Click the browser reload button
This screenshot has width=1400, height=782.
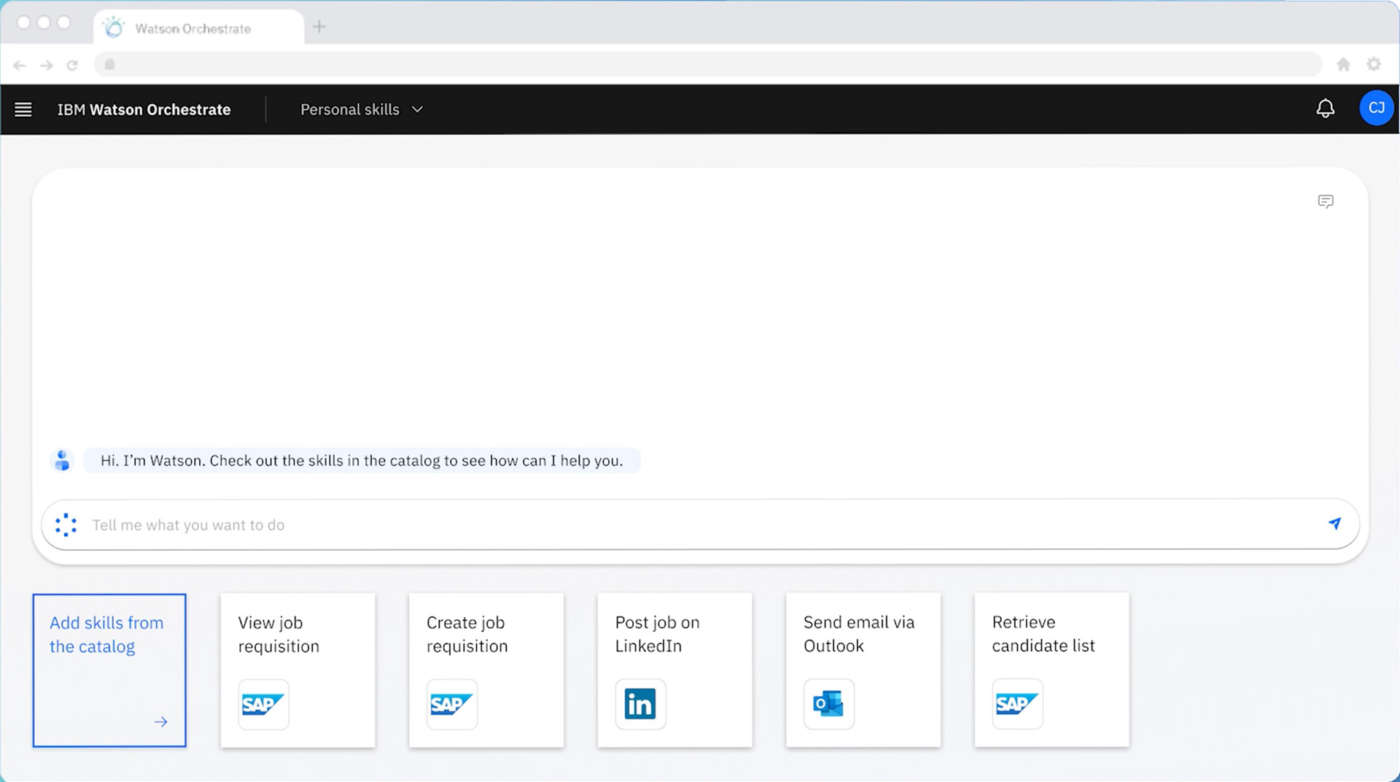click(x=72, y=65)
